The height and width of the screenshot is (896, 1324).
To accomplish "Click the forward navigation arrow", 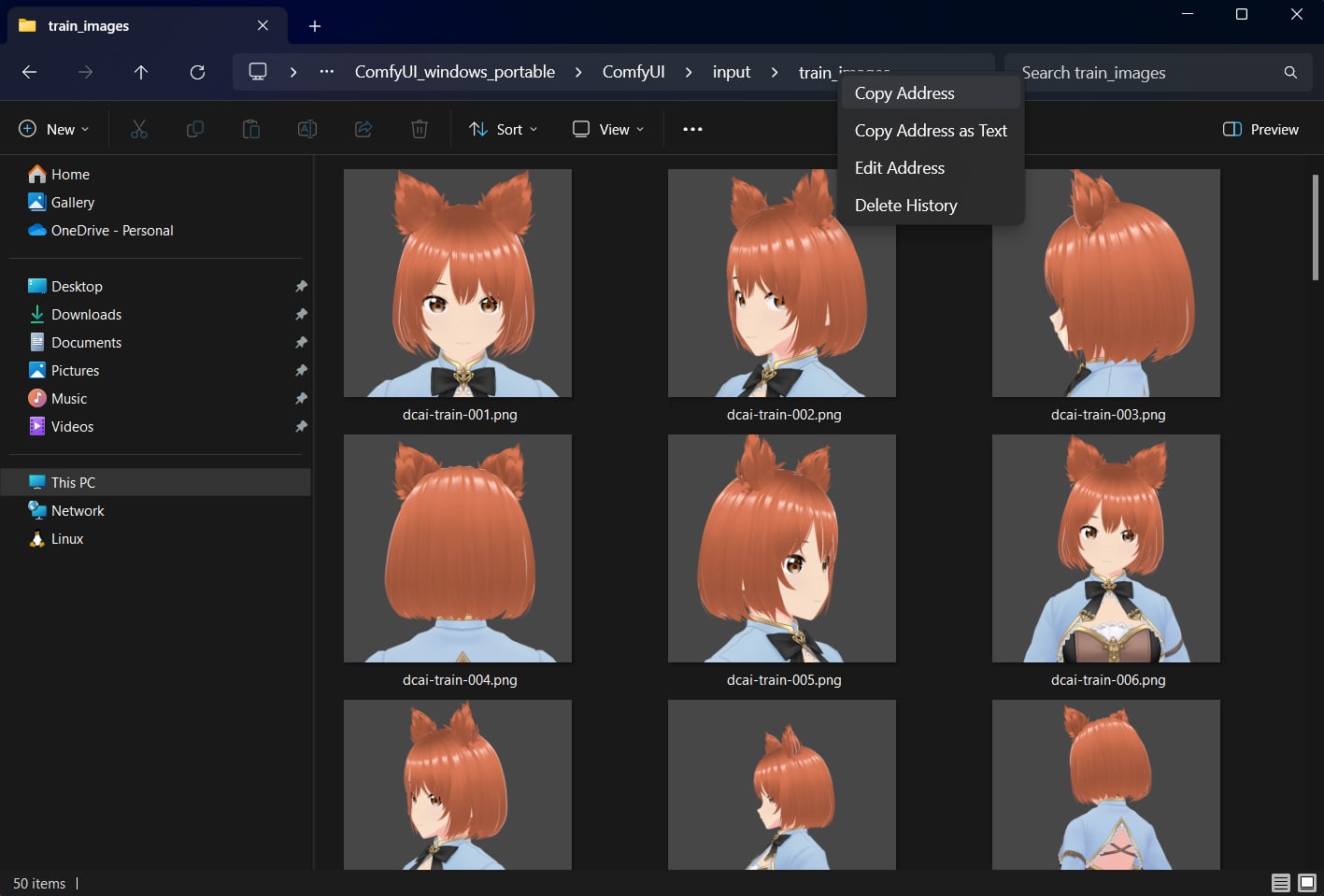I will pyautogui.click(x=85, y=72).
